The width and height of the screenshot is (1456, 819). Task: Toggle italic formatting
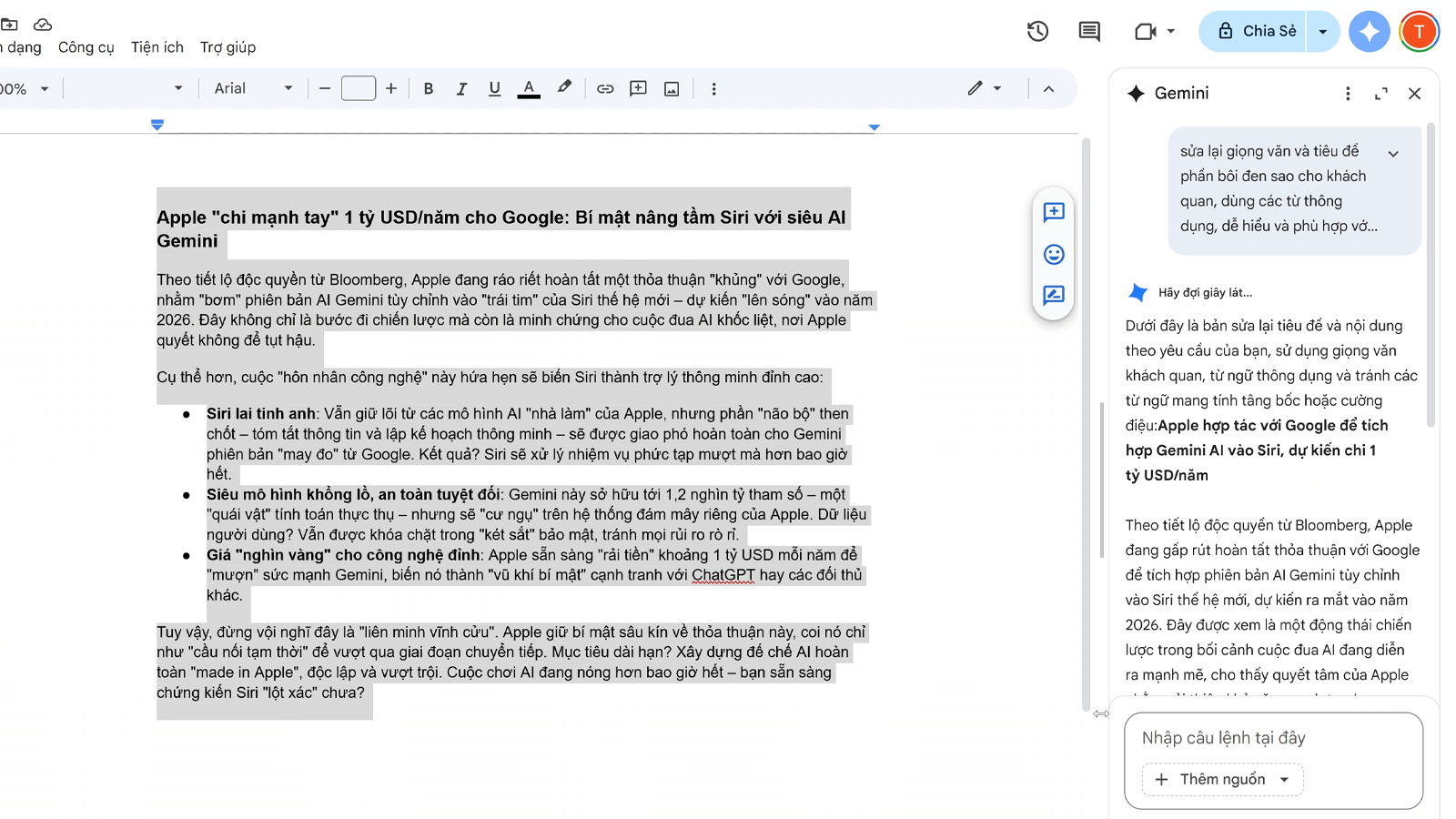click(461, 88)
